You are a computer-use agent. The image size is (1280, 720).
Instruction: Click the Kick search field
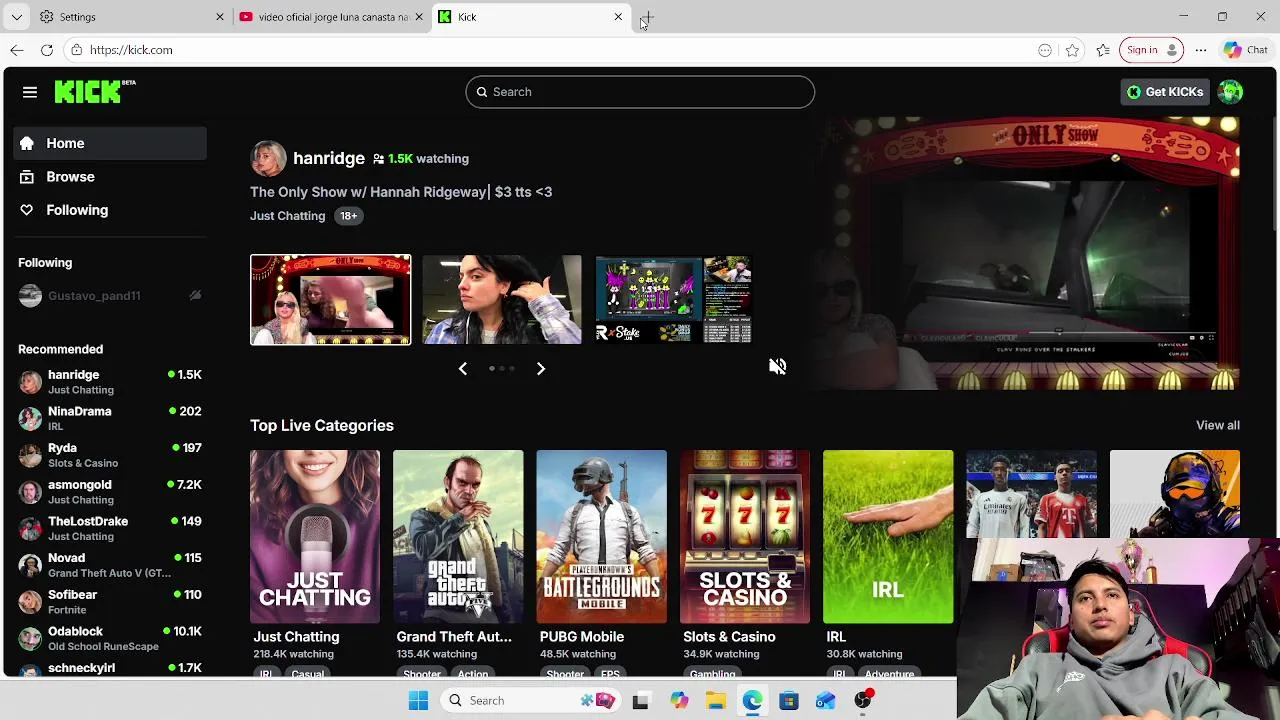[640, 92]
